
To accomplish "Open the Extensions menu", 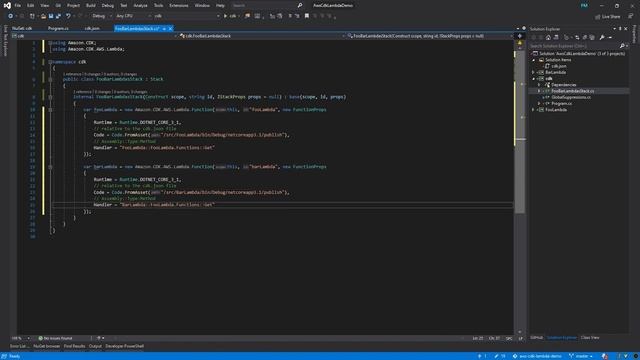I will coord(179,6).
